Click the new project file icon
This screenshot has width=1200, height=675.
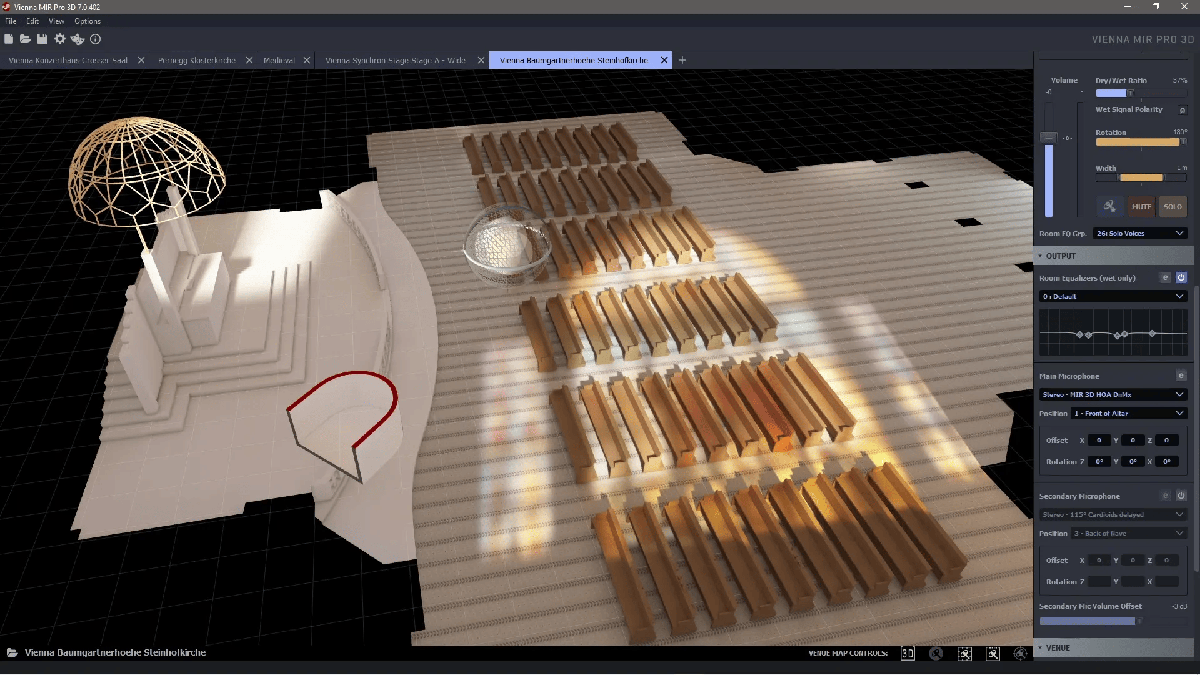[x=9, y=39]
